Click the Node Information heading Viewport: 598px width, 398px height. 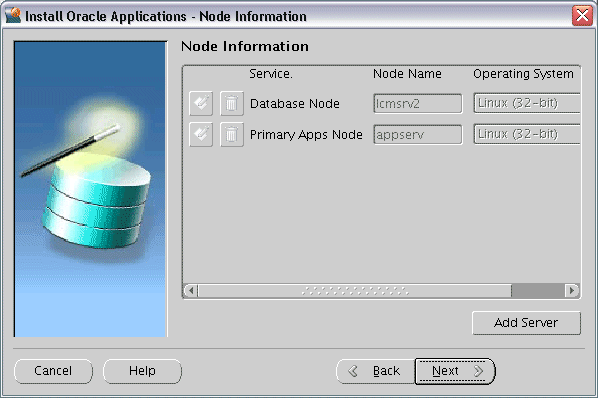(245, 47)
